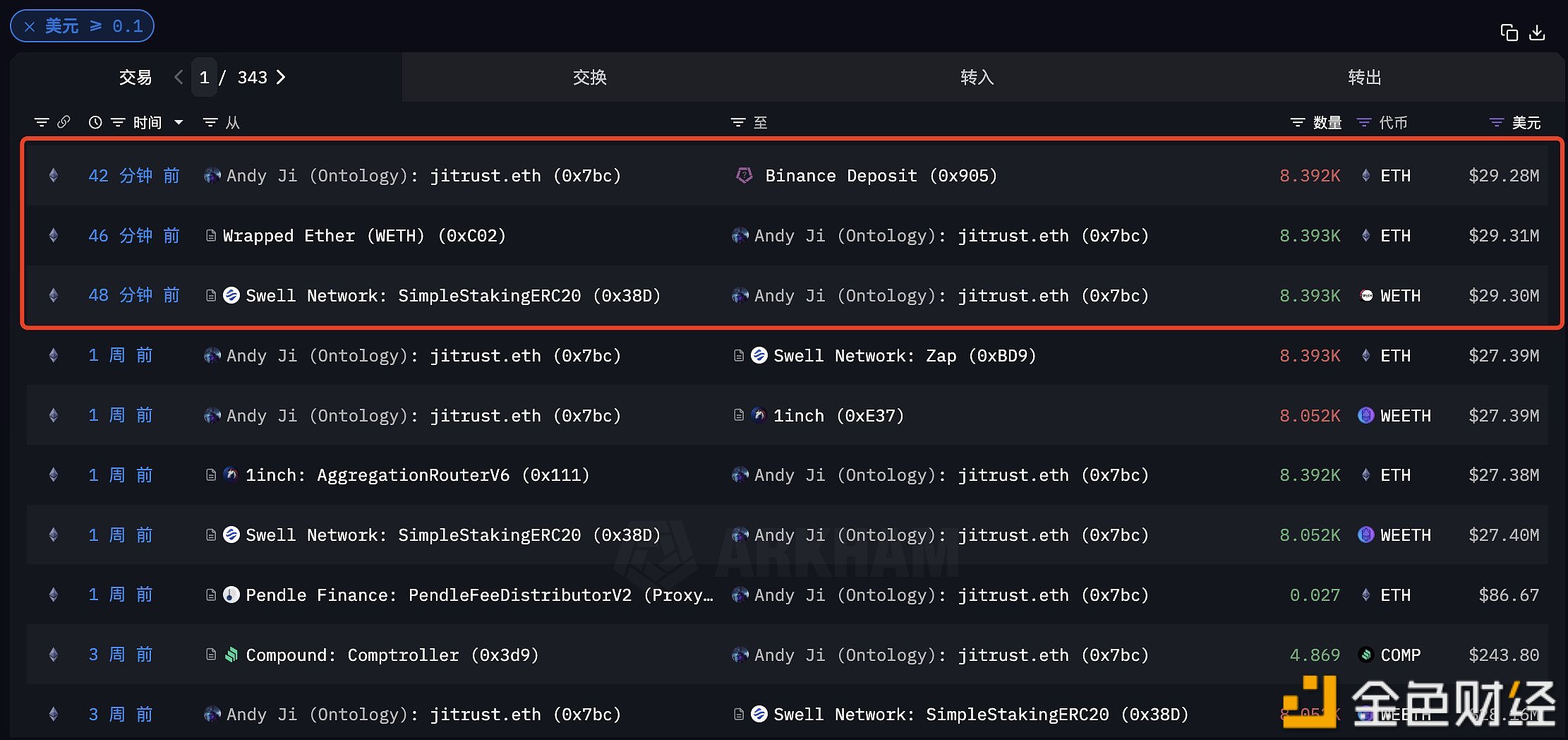Open the 代币 column filter
This screenshot has height=740, width=1568.
pos(1364,123)
